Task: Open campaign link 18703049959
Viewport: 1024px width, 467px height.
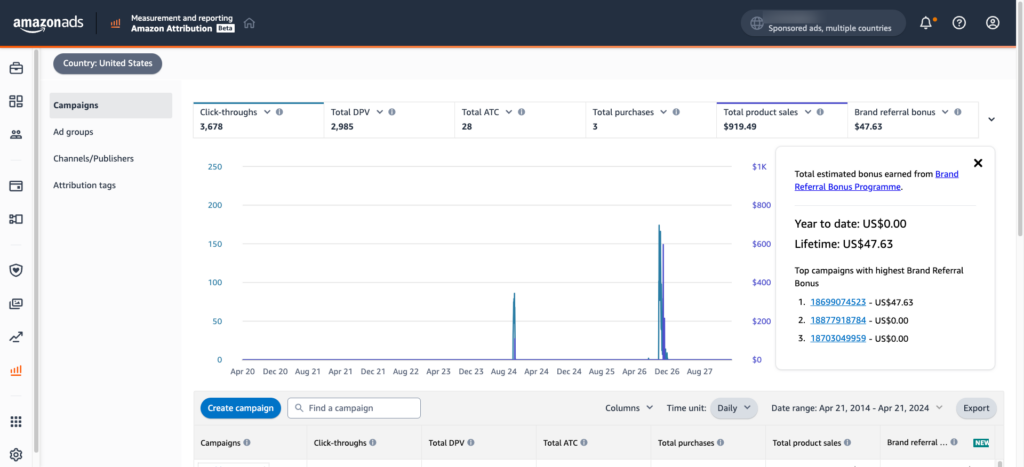Action: (x=838, y=339)
